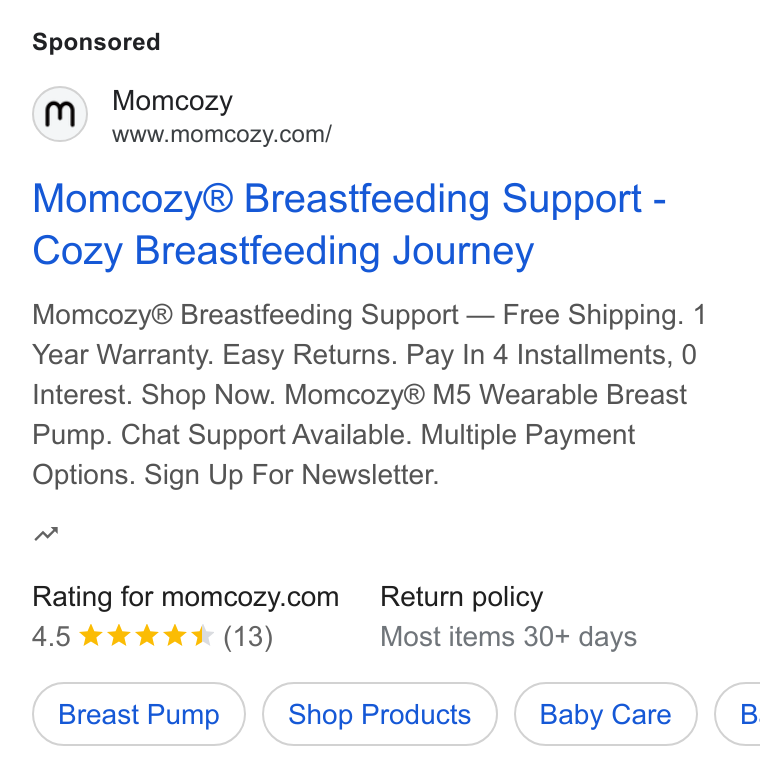Viewport: 760px width, 778px height.
Task: Click the partially visible chip after Baby Care
Action: point(738,714)
